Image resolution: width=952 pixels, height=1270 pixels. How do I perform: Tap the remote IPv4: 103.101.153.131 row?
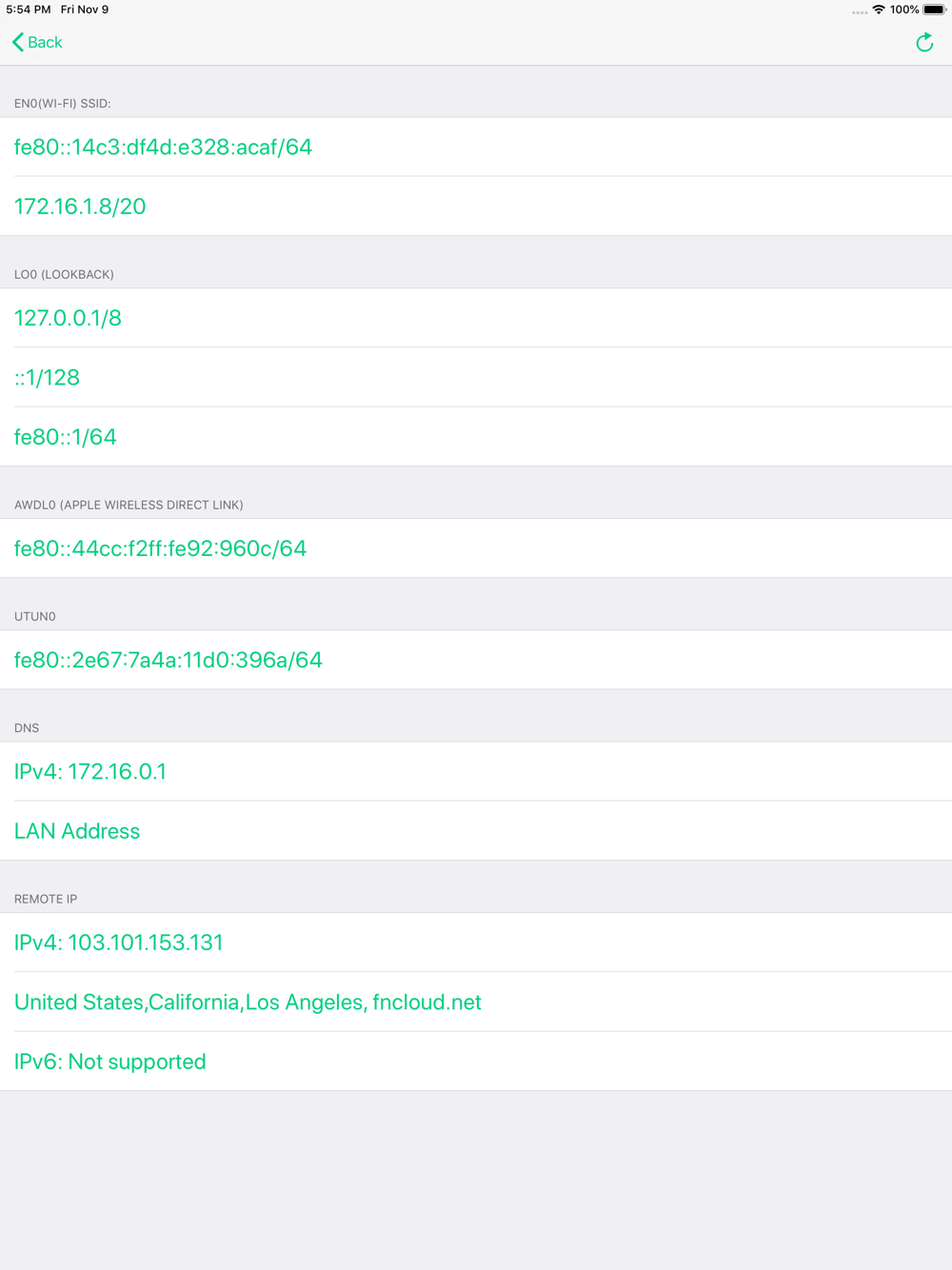(x=118, y=943)
